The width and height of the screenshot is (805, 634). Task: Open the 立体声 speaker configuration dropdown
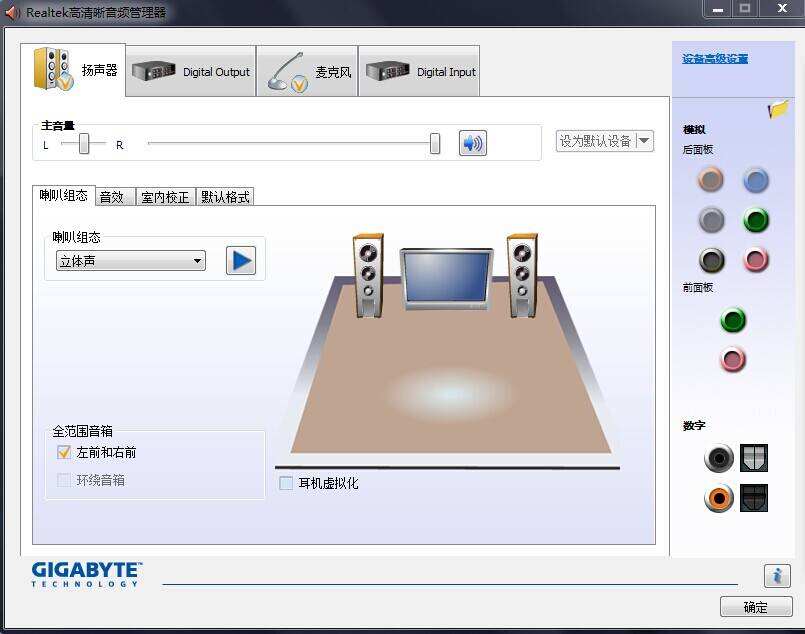[129, 260]
